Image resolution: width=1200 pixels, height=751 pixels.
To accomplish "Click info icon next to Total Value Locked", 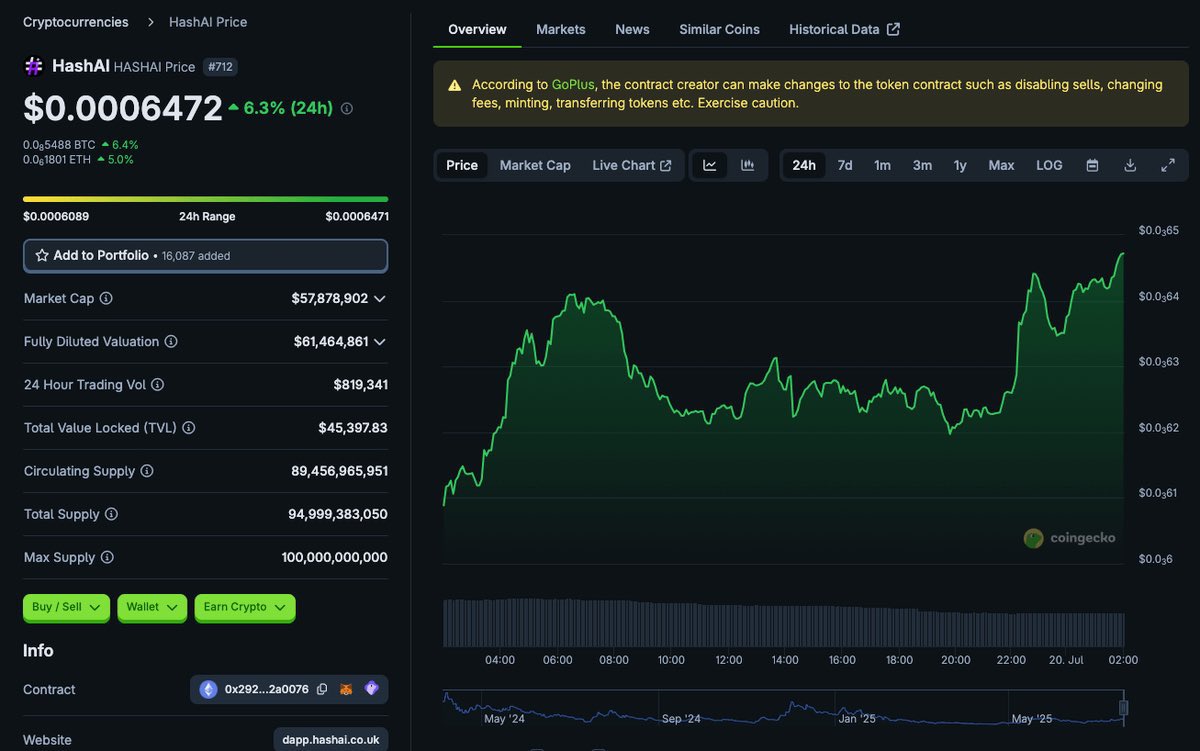I will (189, 427).
